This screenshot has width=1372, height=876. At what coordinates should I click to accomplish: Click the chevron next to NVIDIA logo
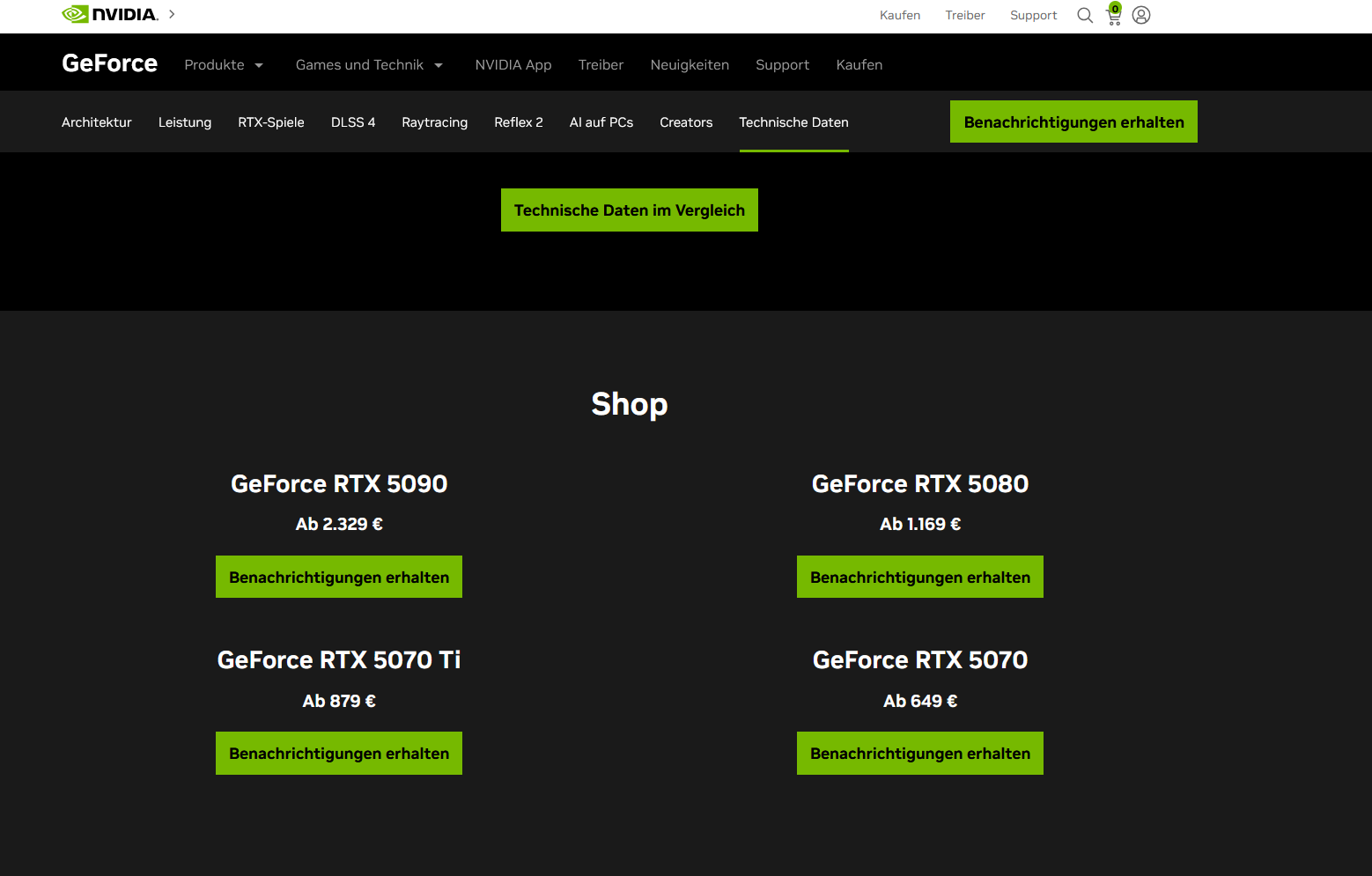[172, 14]
